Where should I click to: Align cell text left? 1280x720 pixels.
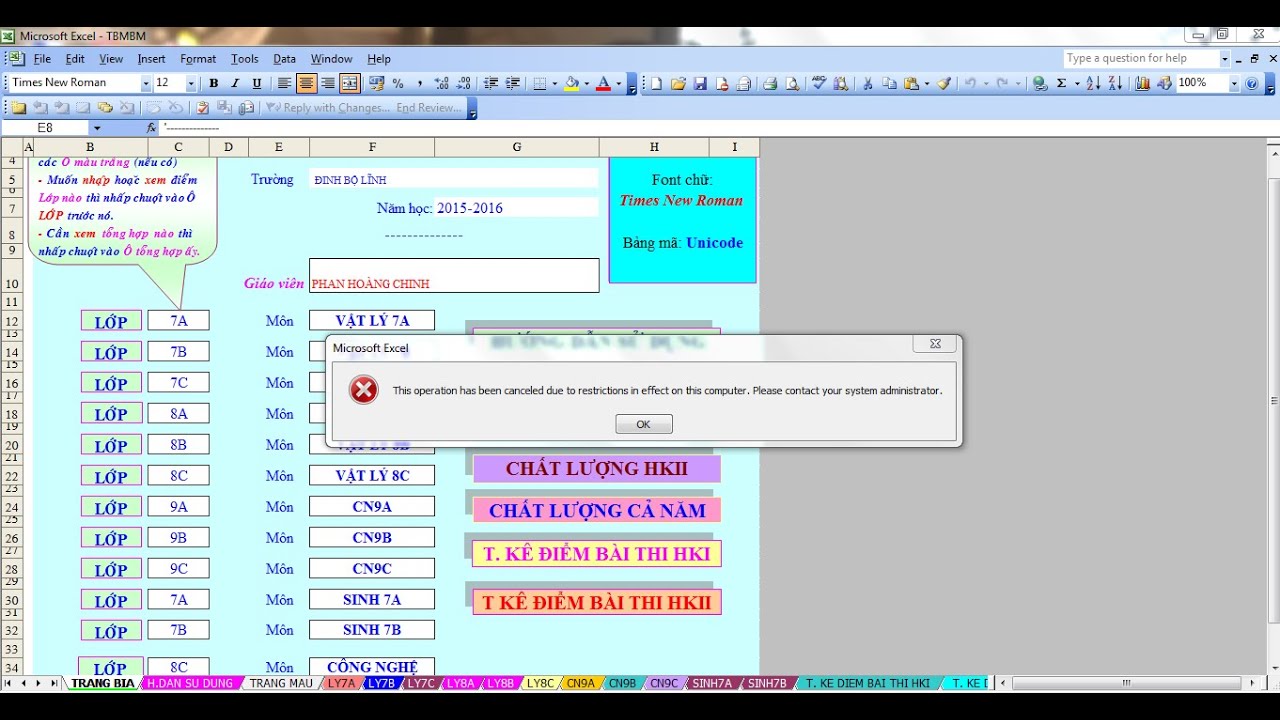click(x=284, y=83)
